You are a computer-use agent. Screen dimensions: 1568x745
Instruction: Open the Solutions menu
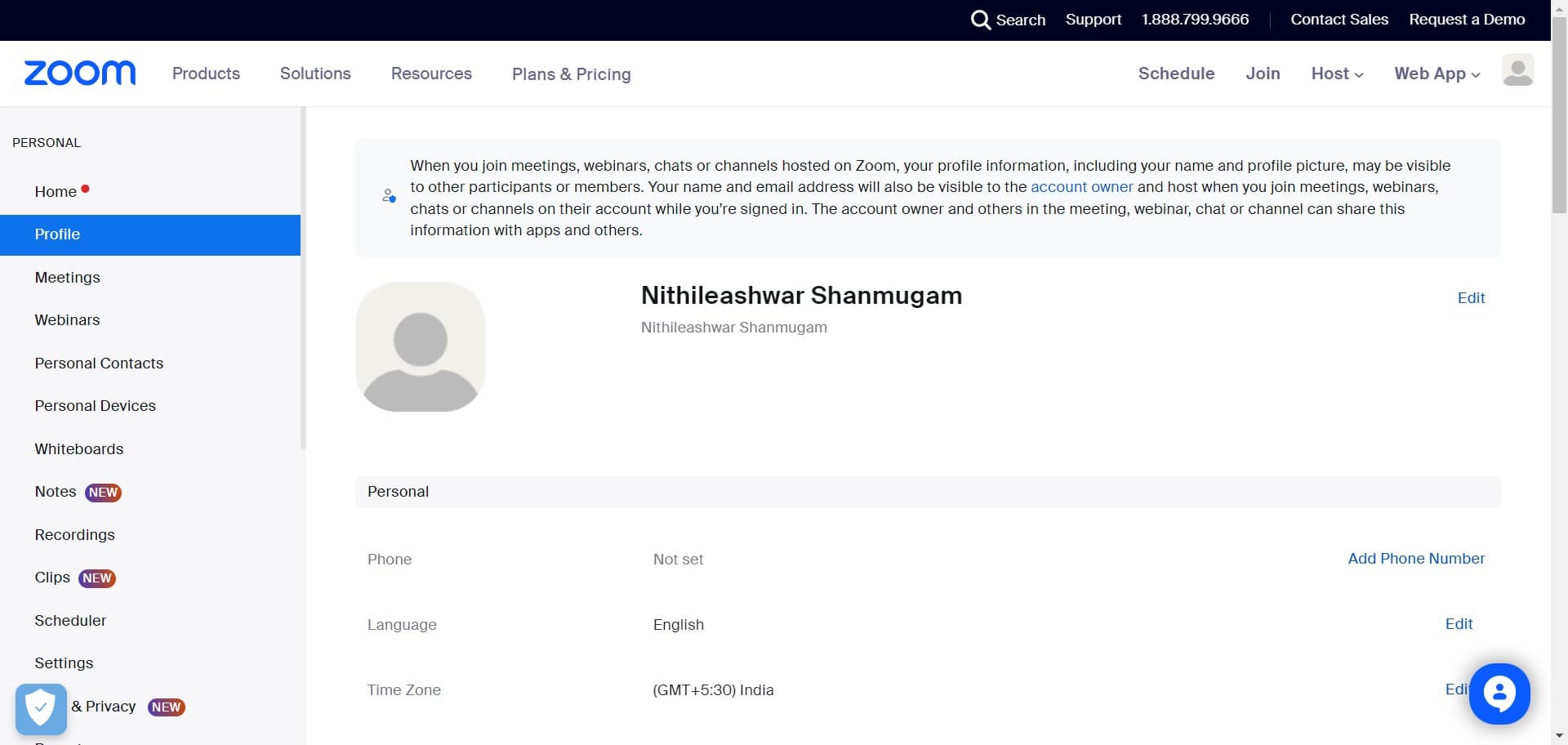click(x=315, y=74)
